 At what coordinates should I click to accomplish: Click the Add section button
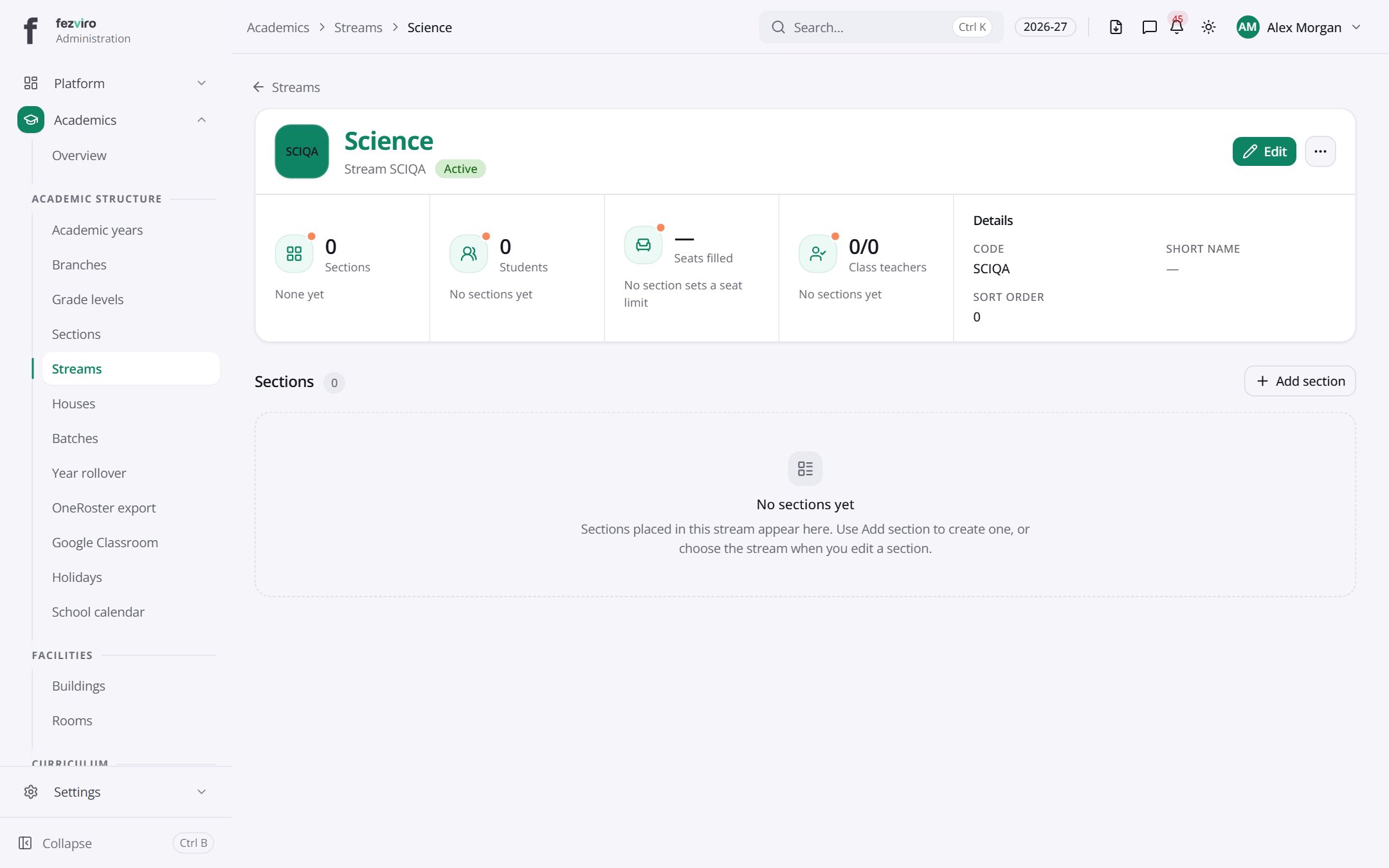click(x=1300, y=381)
